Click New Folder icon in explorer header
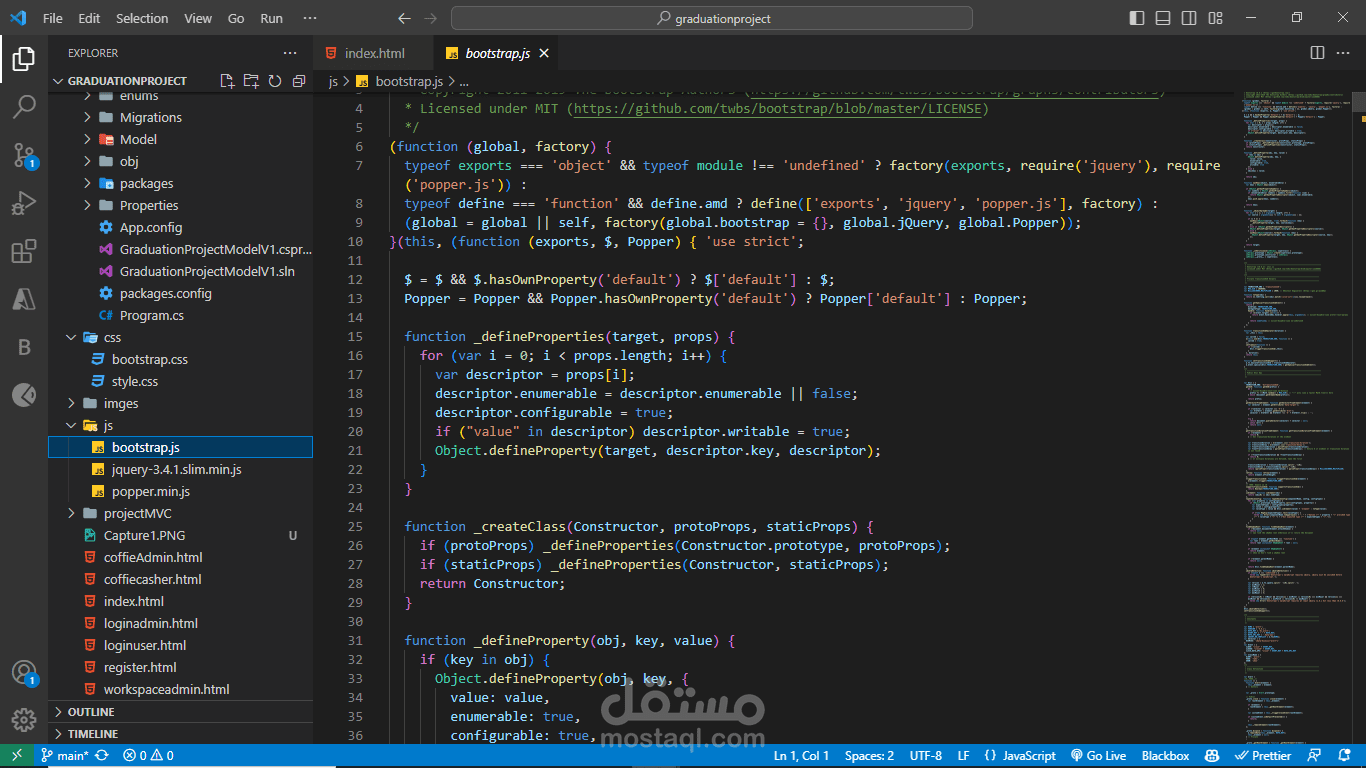1366x768 pixels. pyautogui.click(x=251, y=81)
